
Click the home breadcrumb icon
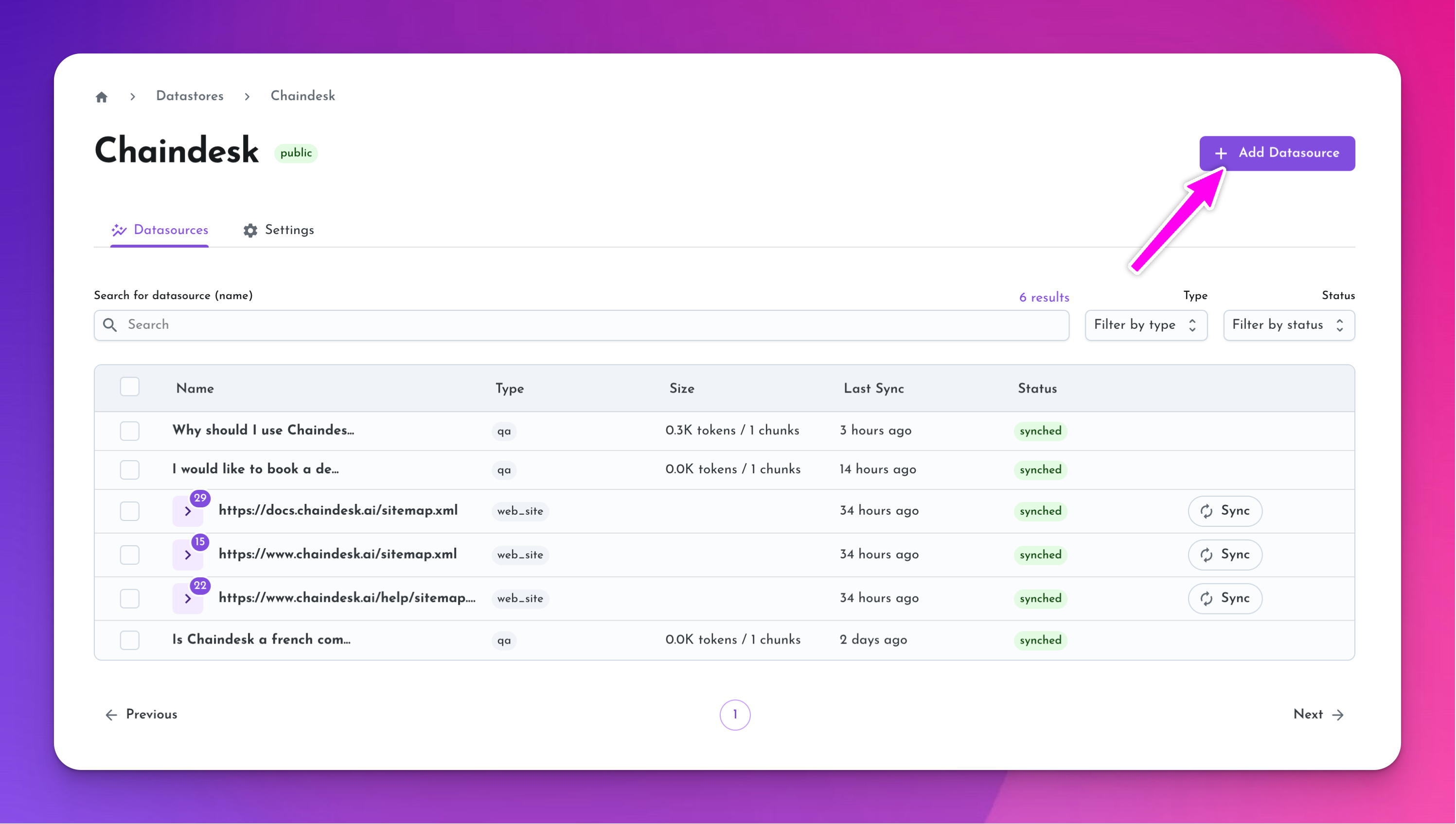(x=102, y=97)
